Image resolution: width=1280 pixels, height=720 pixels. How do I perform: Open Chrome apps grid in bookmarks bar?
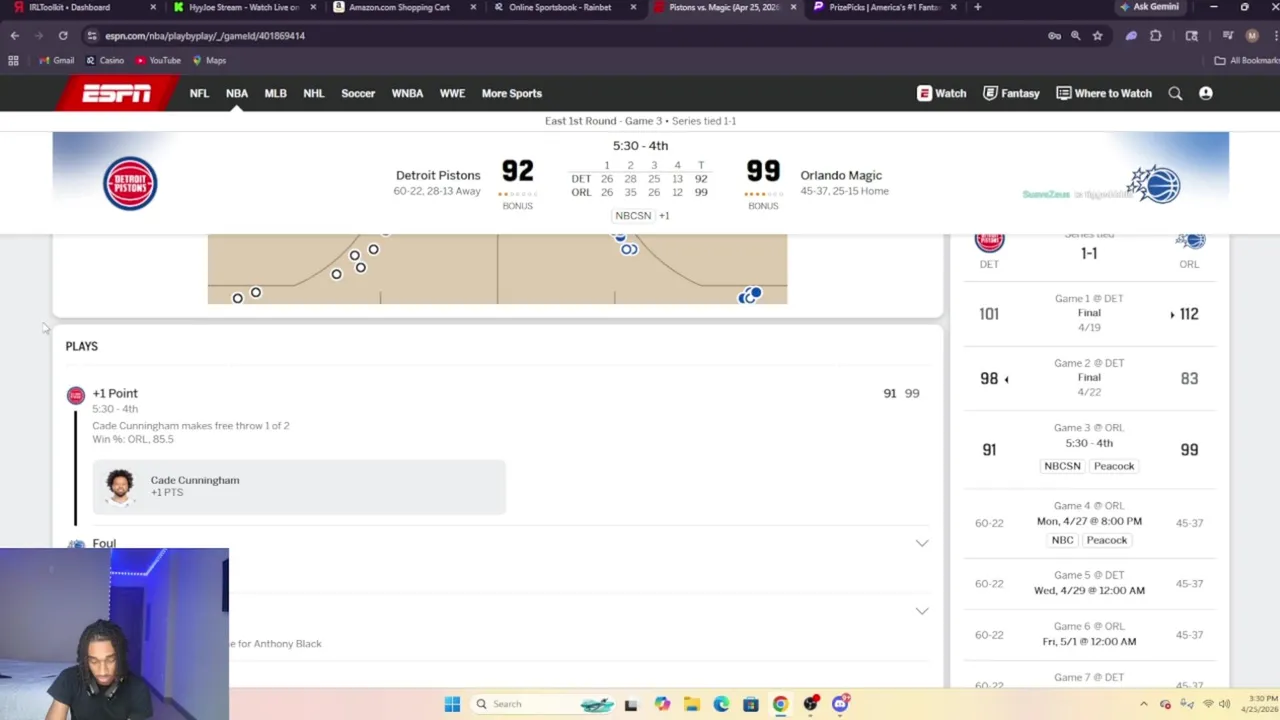(x=13, y=60)
